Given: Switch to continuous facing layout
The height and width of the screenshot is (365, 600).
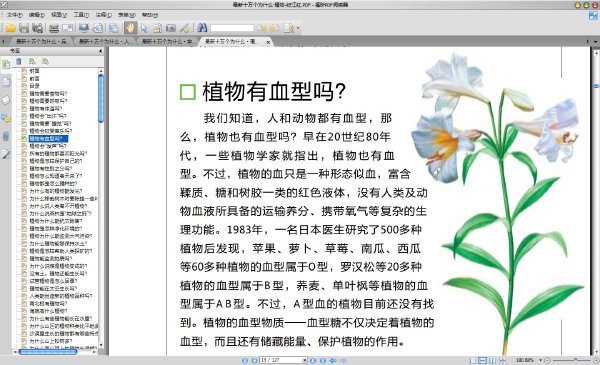Looking at the screenshot, I should (502, 360).
